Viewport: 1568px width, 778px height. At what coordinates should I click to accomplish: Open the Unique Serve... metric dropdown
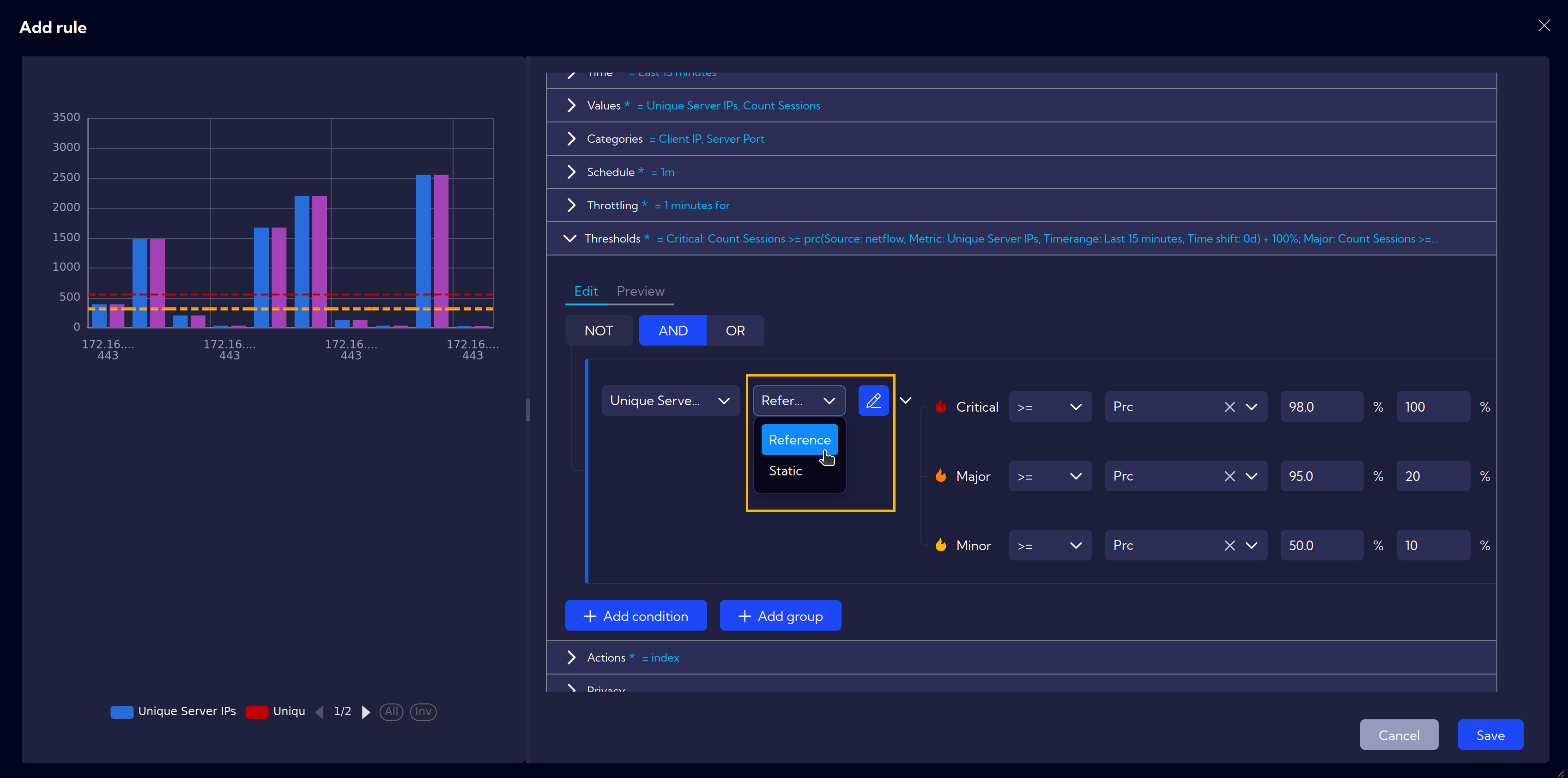(670, 401)
